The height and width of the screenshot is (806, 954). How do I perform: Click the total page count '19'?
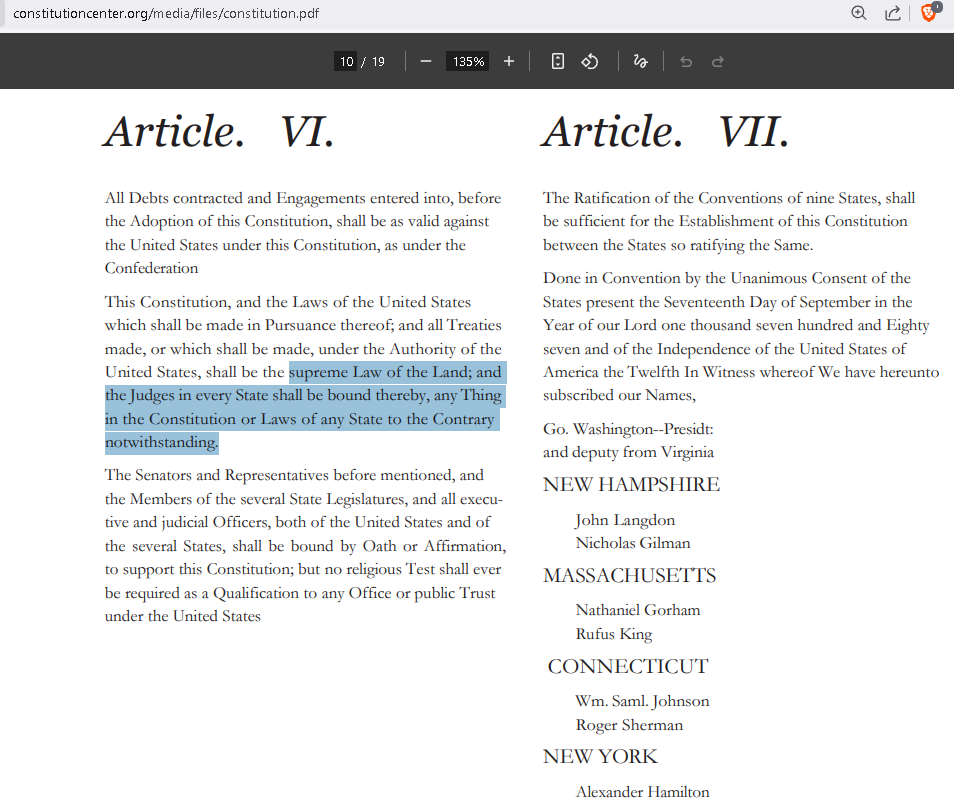tap(378, 61)
